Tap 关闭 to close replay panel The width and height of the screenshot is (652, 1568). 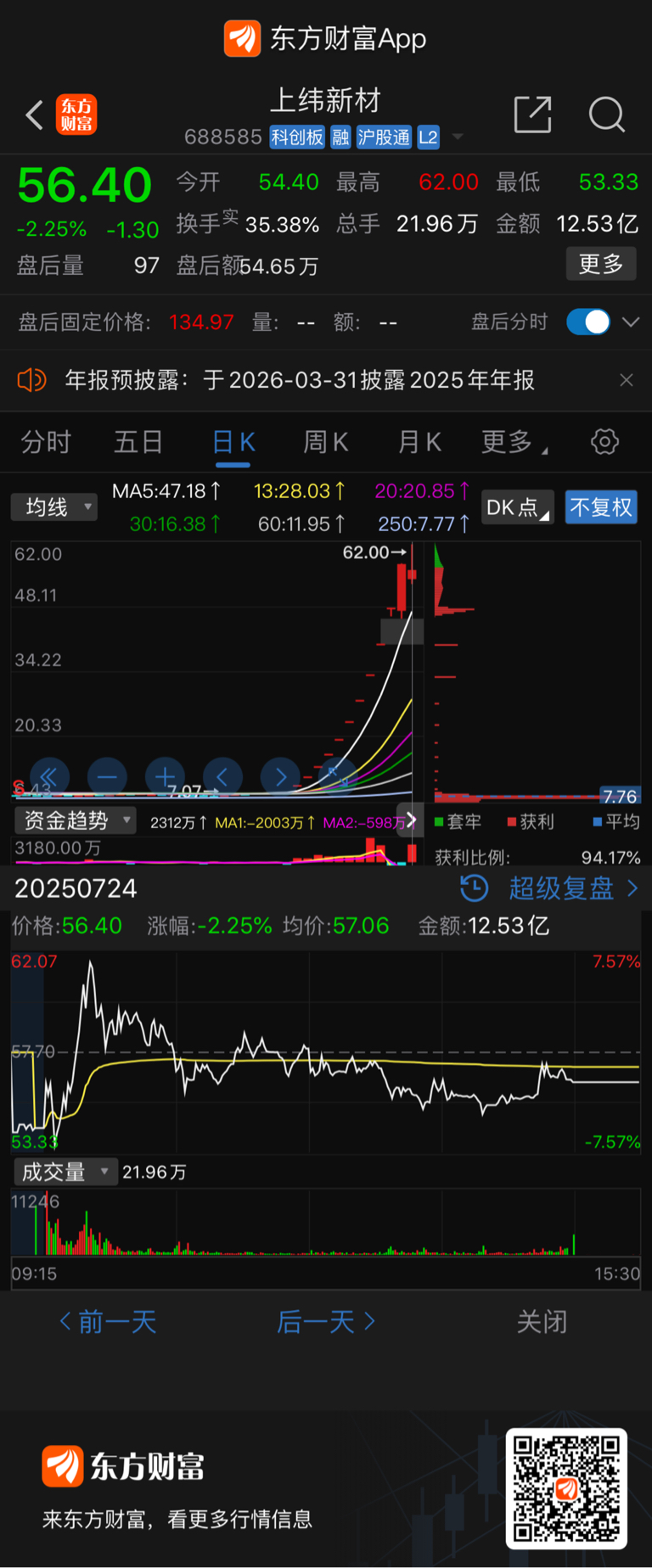click(542, 1321)
